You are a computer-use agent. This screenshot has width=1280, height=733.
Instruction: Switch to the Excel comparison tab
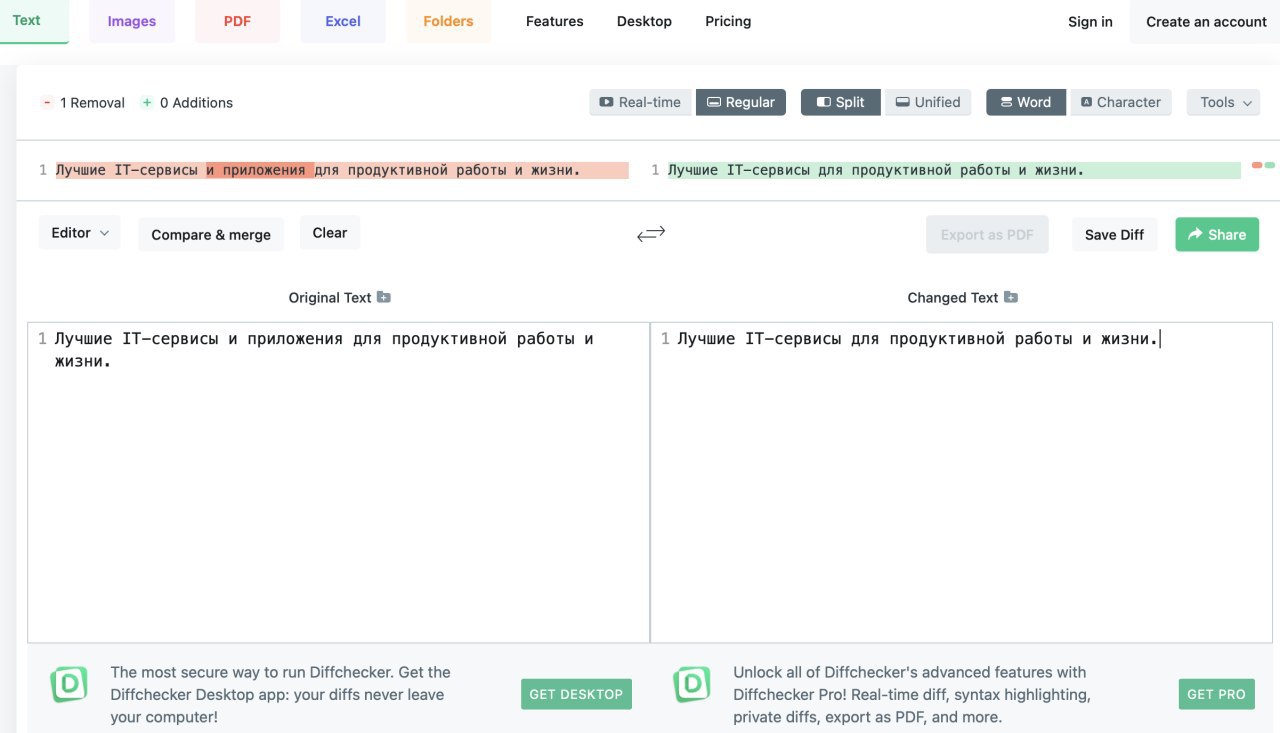[343, 21]
